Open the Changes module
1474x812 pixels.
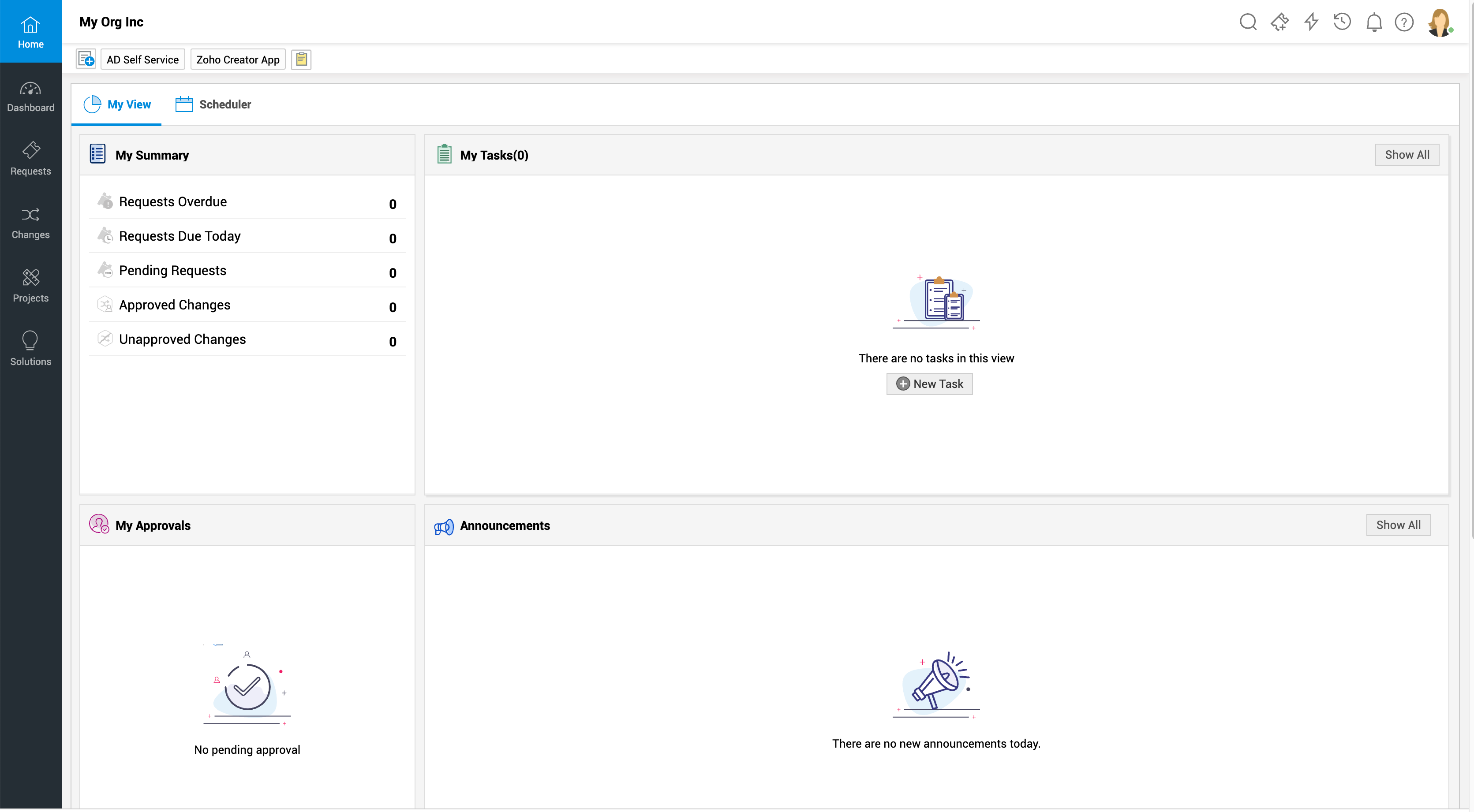click(x=31, y=223)
